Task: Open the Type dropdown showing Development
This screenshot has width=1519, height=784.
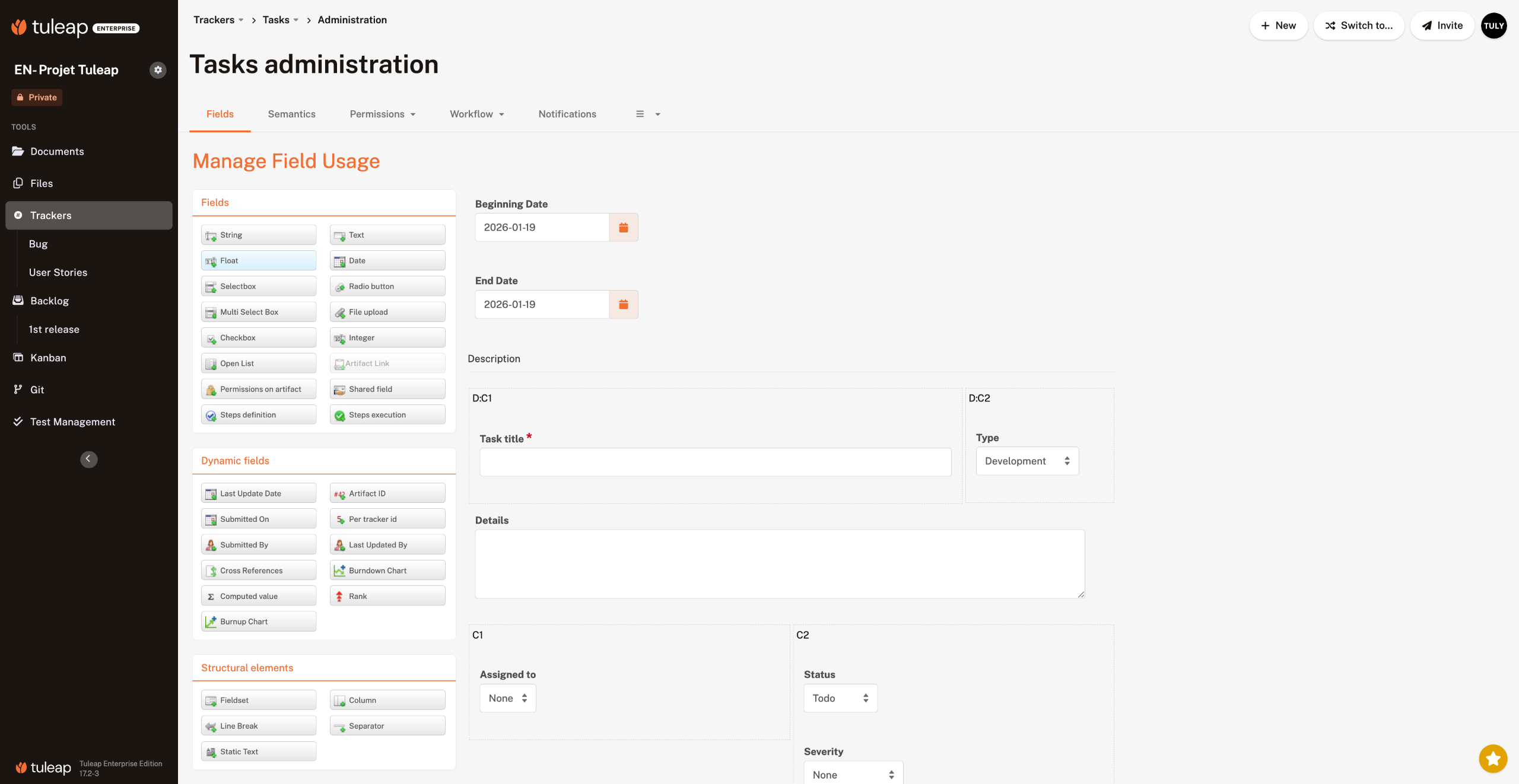Action: [1027, 461]
